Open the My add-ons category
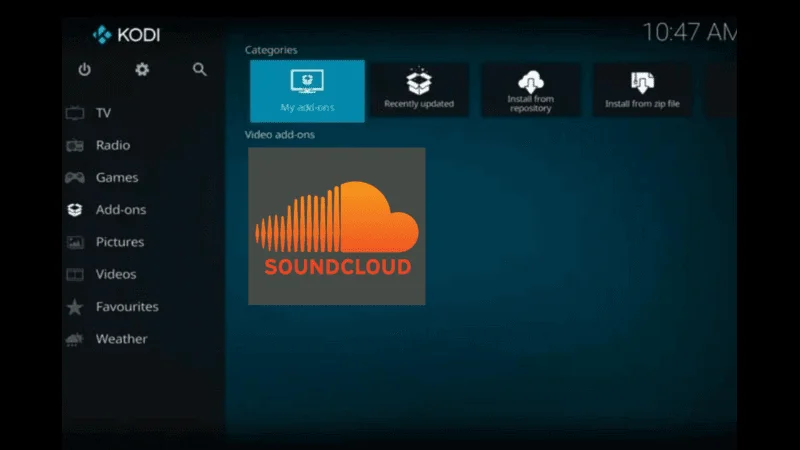Image resolution: width=800 pixels, height=450 pixels. [x=307, y=91]
